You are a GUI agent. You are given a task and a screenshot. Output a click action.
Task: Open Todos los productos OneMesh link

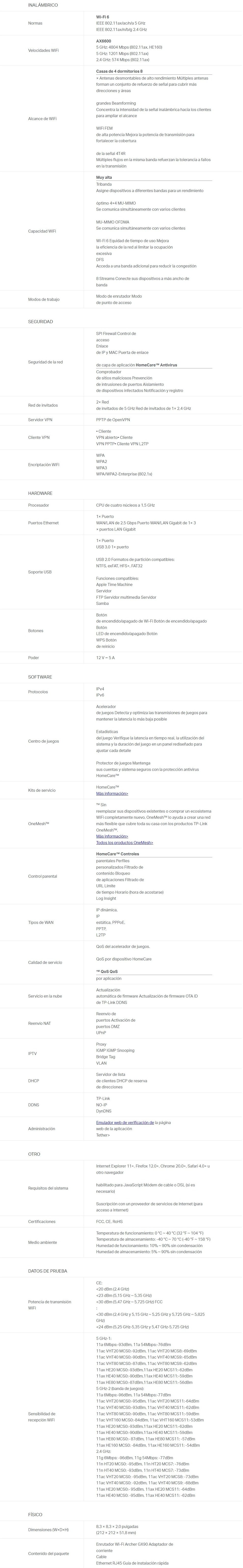(x=124, y=842)
